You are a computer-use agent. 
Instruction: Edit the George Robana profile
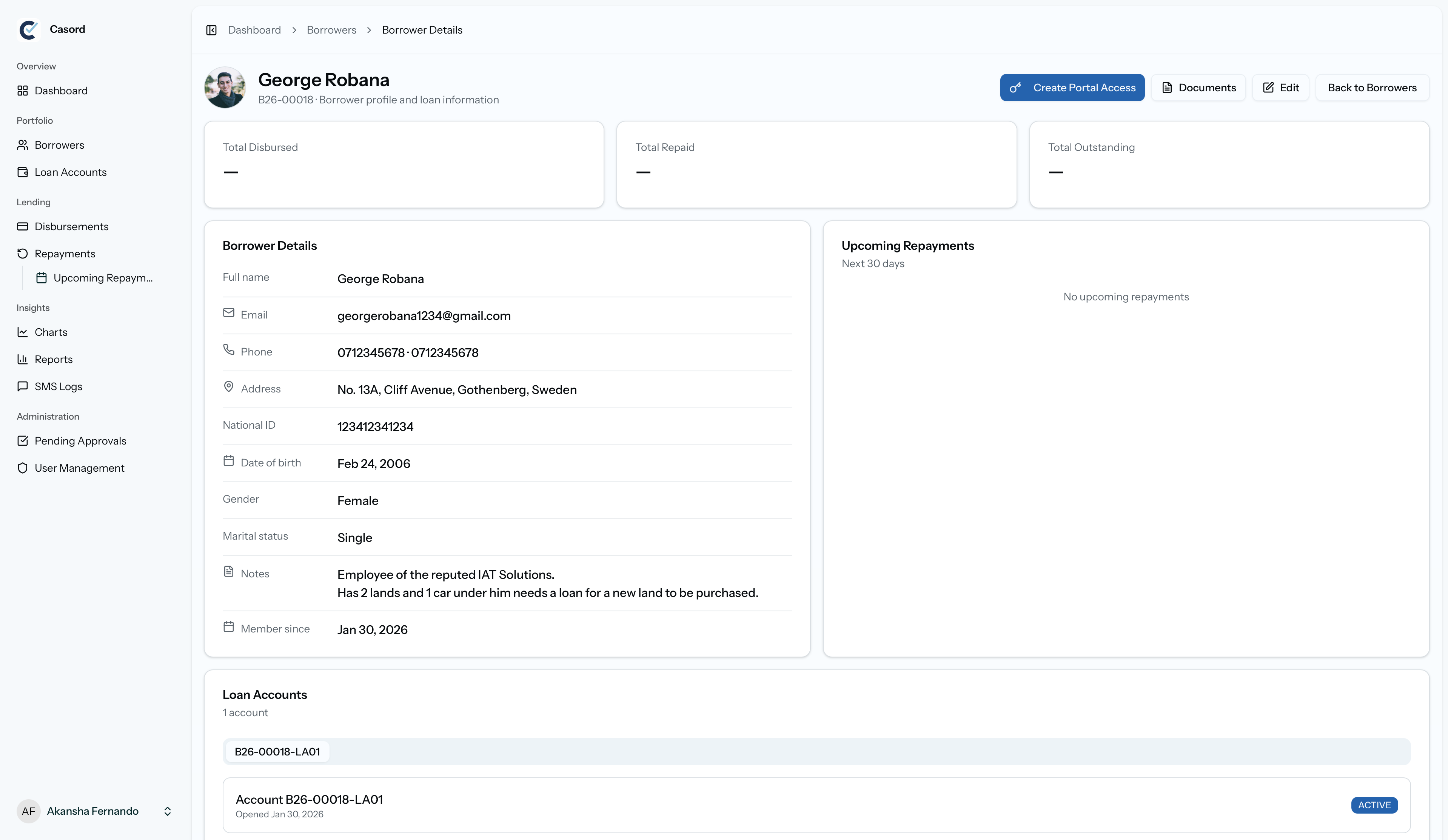[1280, 88]
